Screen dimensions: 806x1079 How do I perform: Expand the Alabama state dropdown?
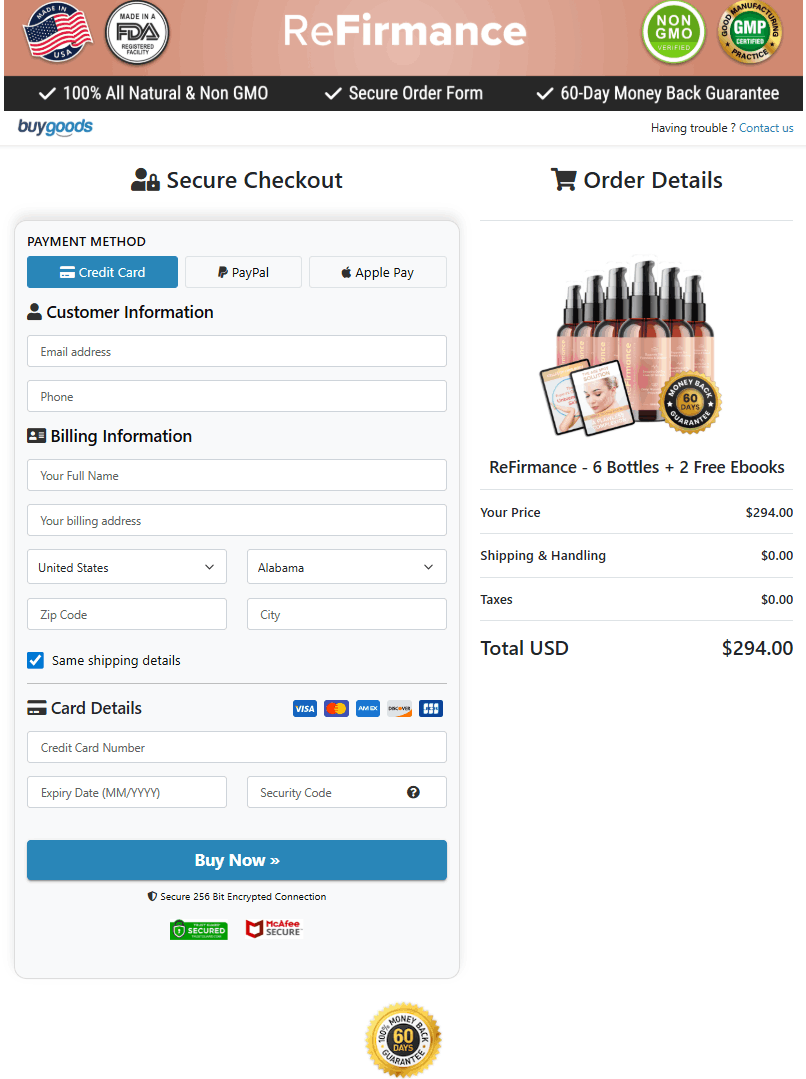coord(346,567)
